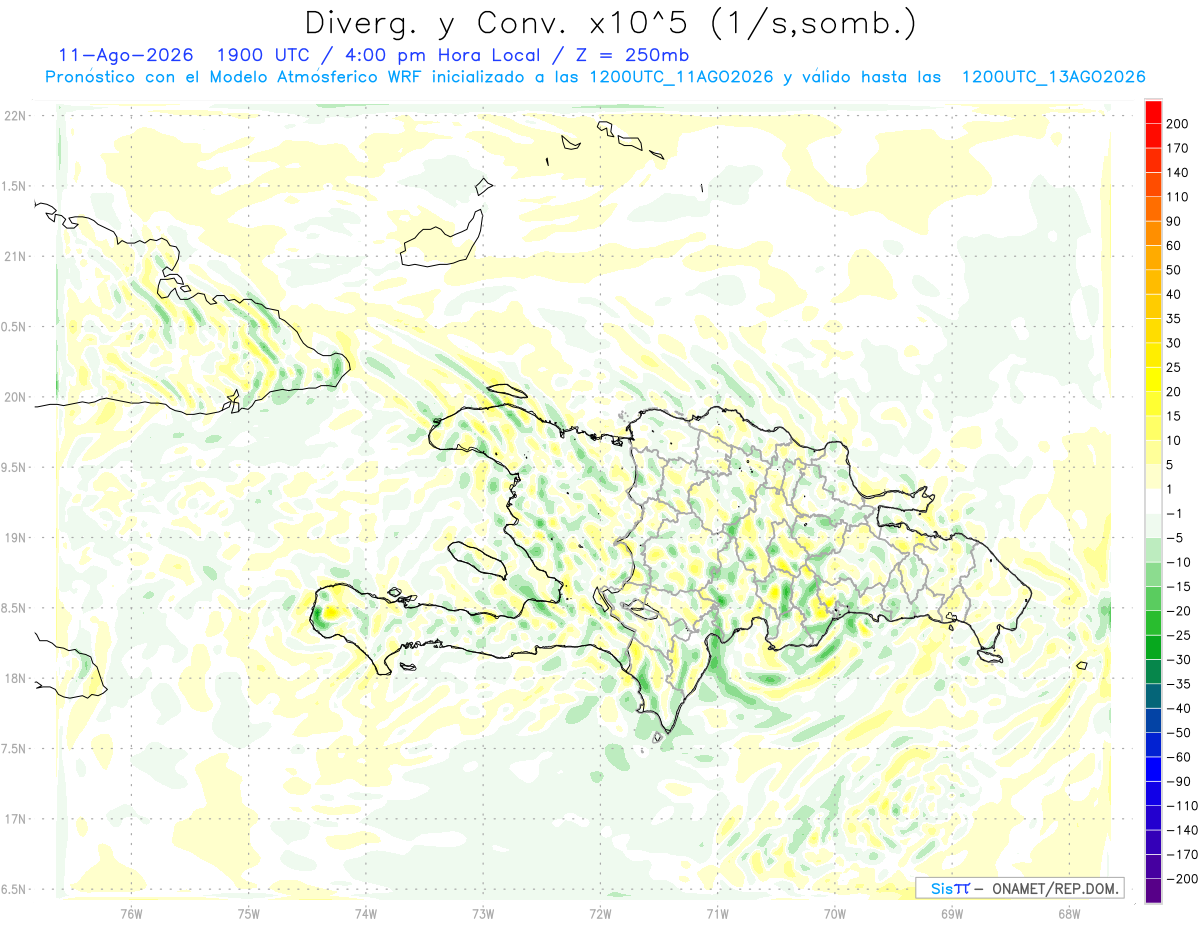Click the purple swatch below -200 on the scale
The width and height of the screenshot is (1200, 927).
pos(1154,891)
